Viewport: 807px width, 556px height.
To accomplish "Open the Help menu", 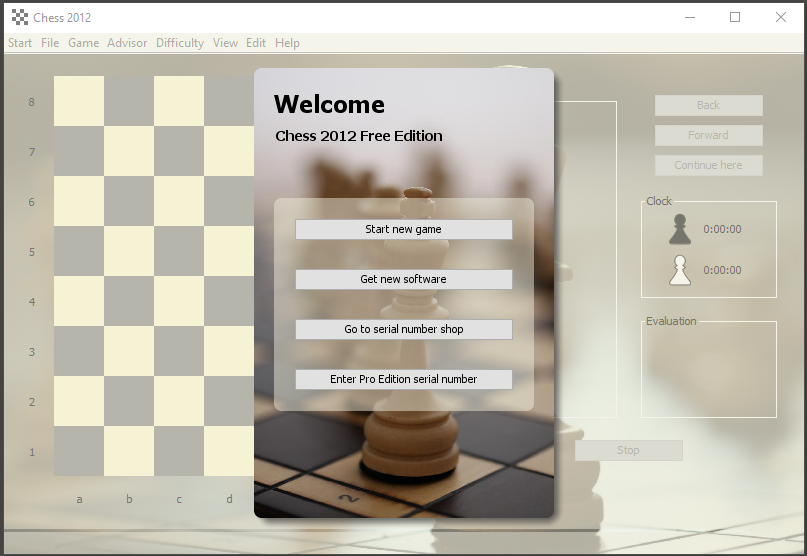I will click(x=287, y=43).
